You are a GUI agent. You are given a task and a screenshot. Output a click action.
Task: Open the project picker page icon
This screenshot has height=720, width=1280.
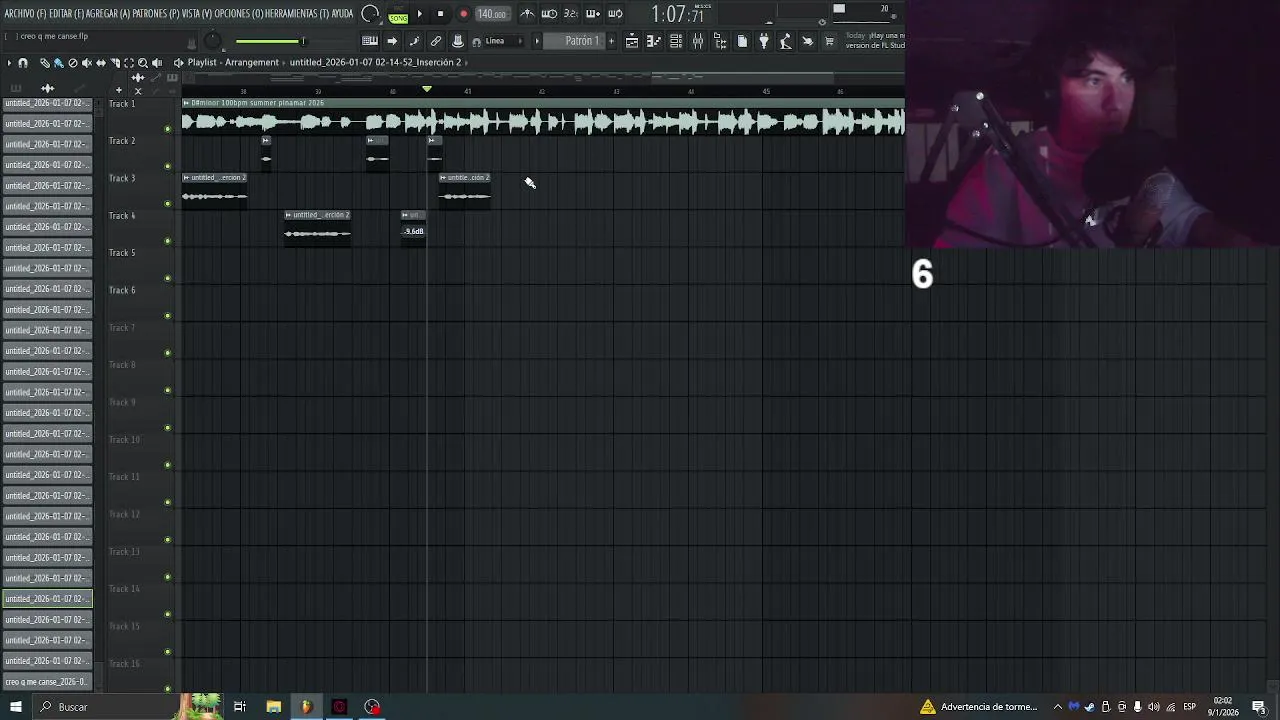[742, 41]
